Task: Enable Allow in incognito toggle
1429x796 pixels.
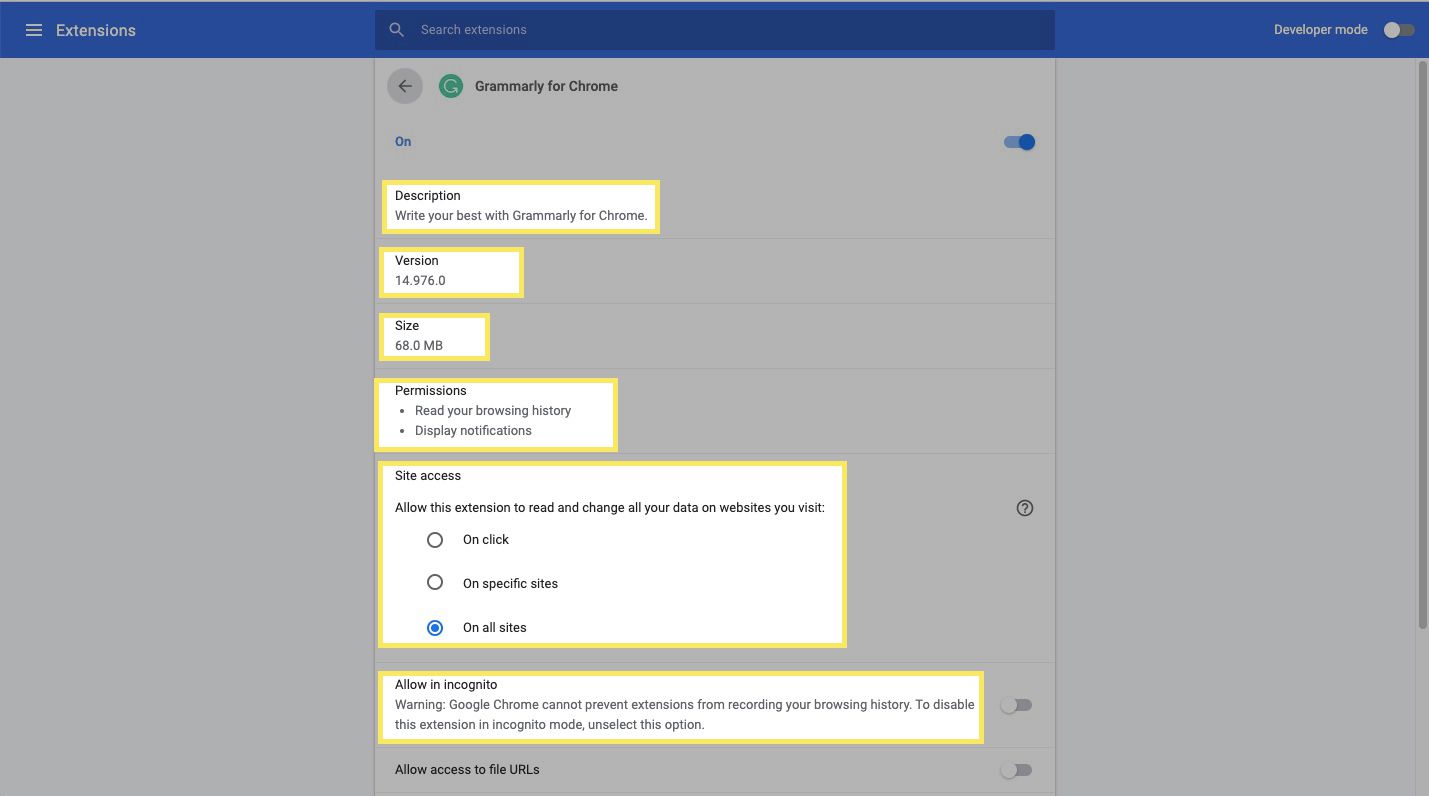Action: [x=1016, y=705]
